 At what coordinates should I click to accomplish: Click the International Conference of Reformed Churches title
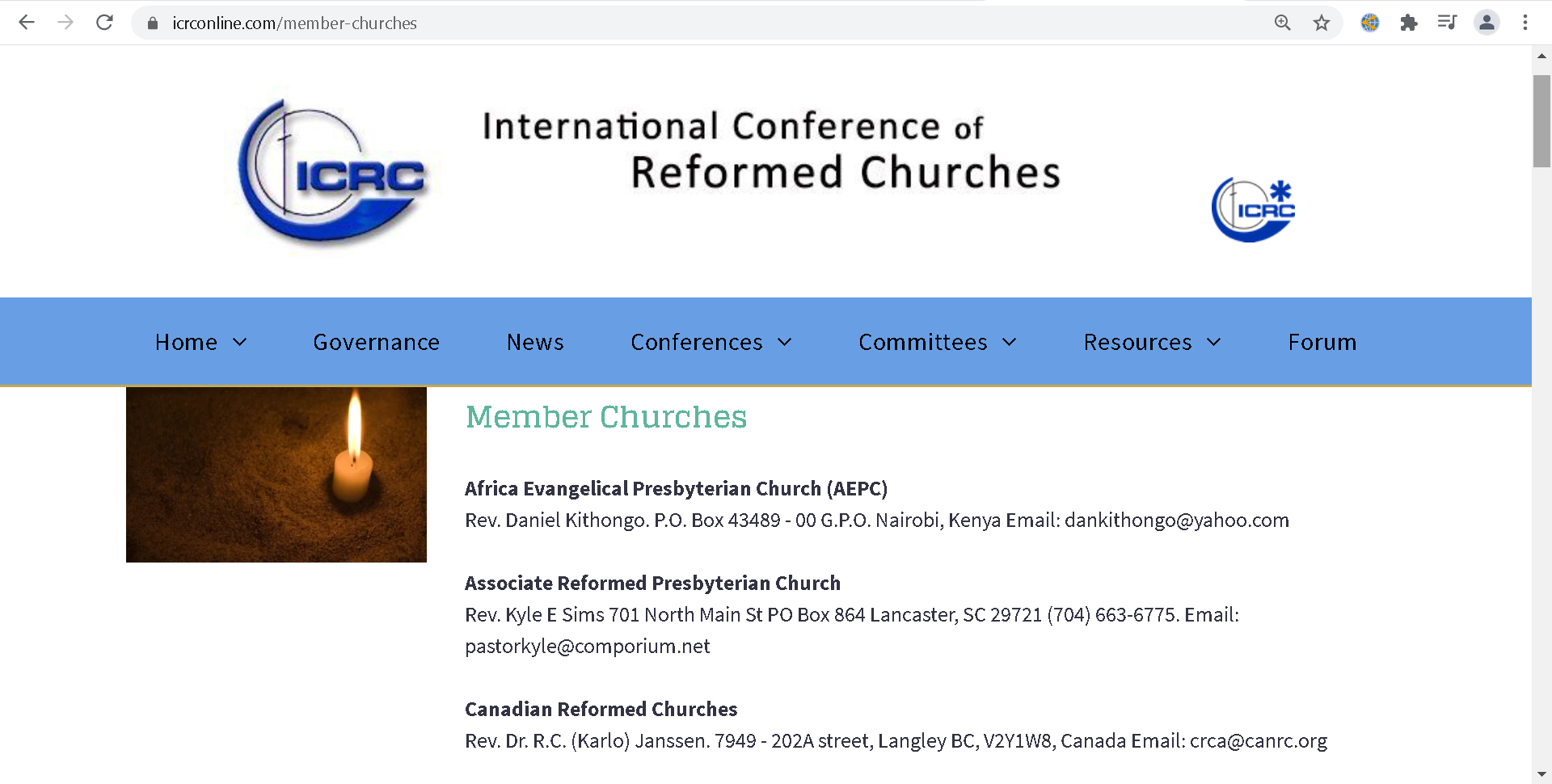pos(772,150)
